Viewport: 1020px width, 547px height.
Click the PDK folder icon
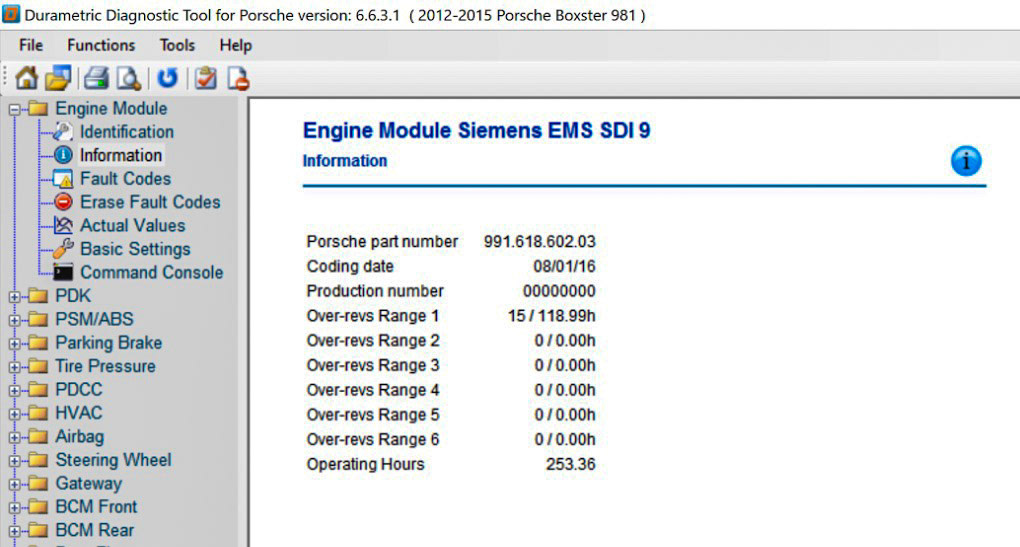tap(38, 296)
